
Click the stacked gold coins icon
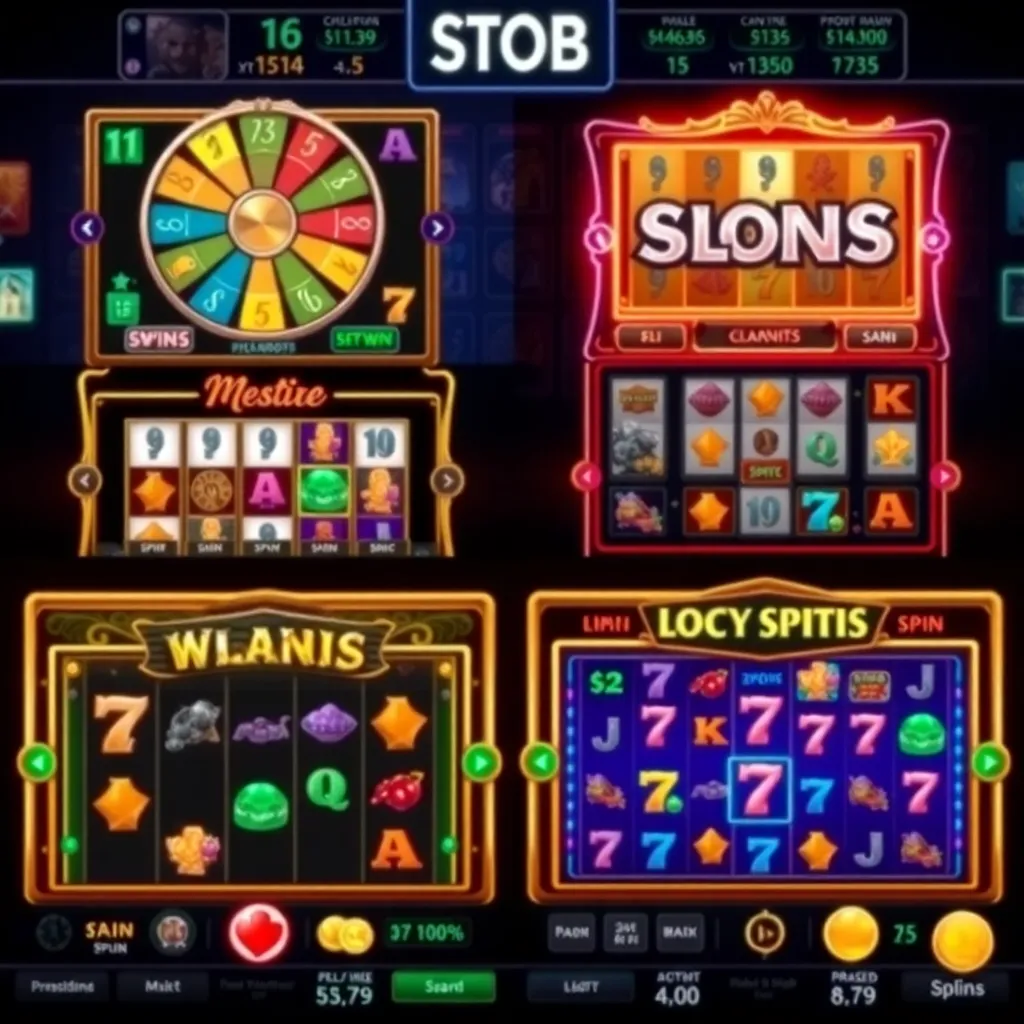pos(344,934)
